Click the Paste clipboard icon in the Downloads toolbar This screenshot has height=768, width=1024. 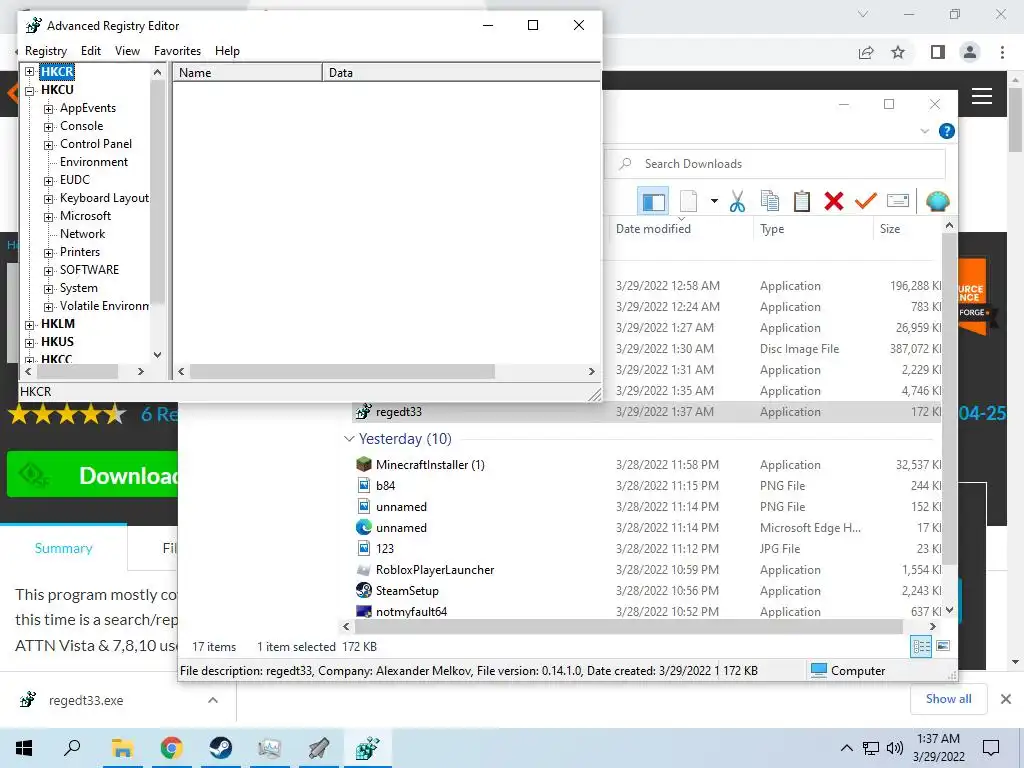[x=802, y=201]
